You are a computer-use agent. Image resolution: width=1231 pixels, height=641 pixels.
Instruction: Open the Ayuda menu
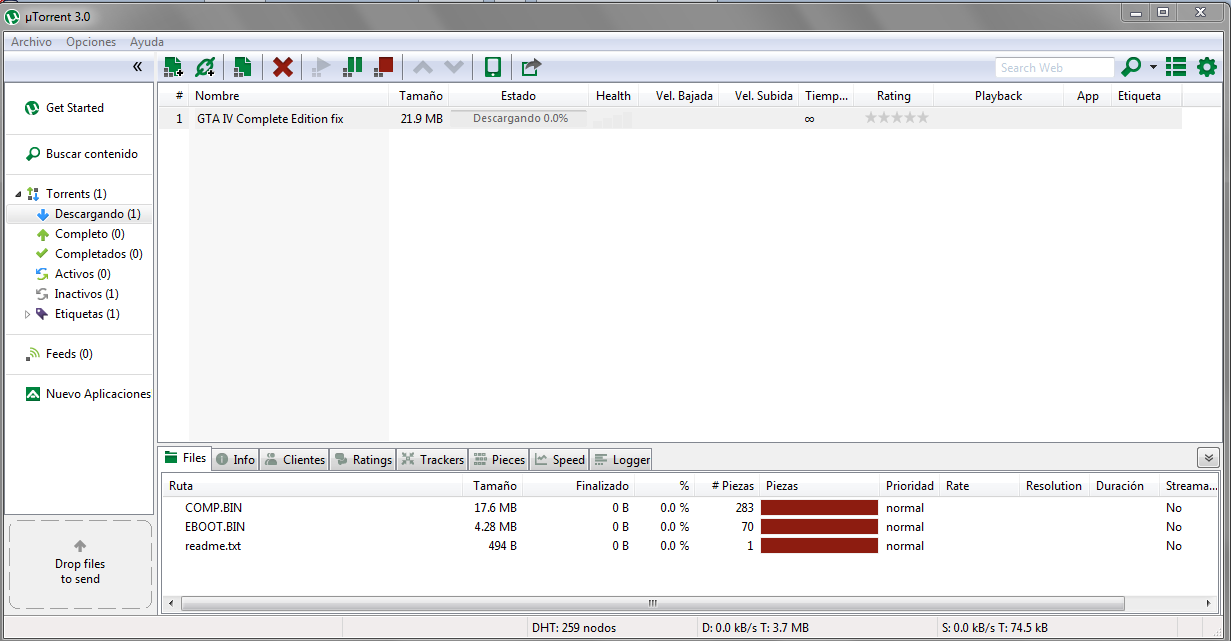click(x=147, y=42)
